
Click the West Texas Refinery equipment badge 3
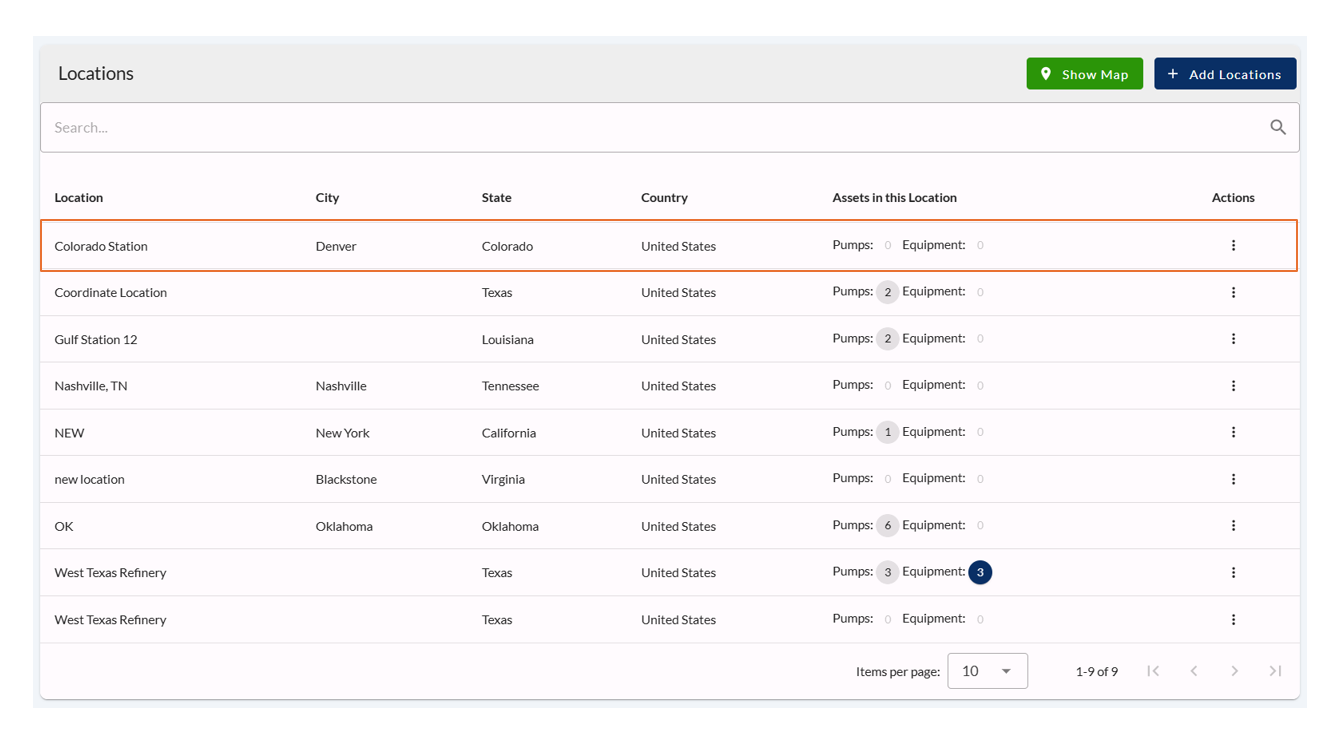pos(980,573)
